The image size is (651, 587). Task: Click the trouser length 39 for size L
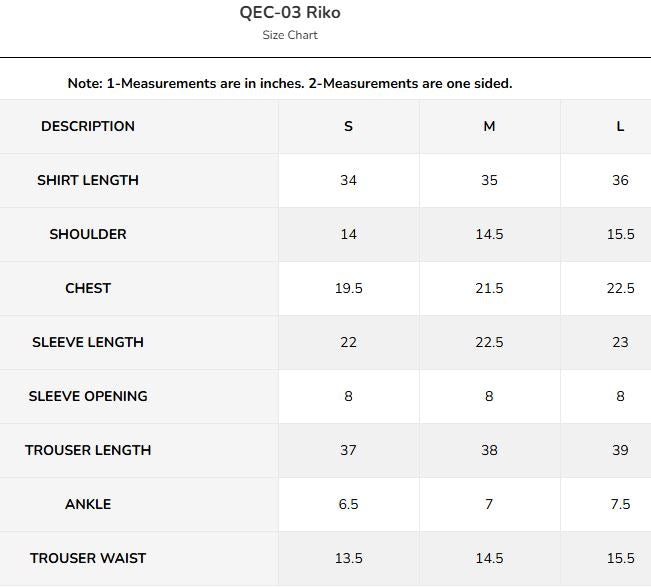click(x=620, y=450)
